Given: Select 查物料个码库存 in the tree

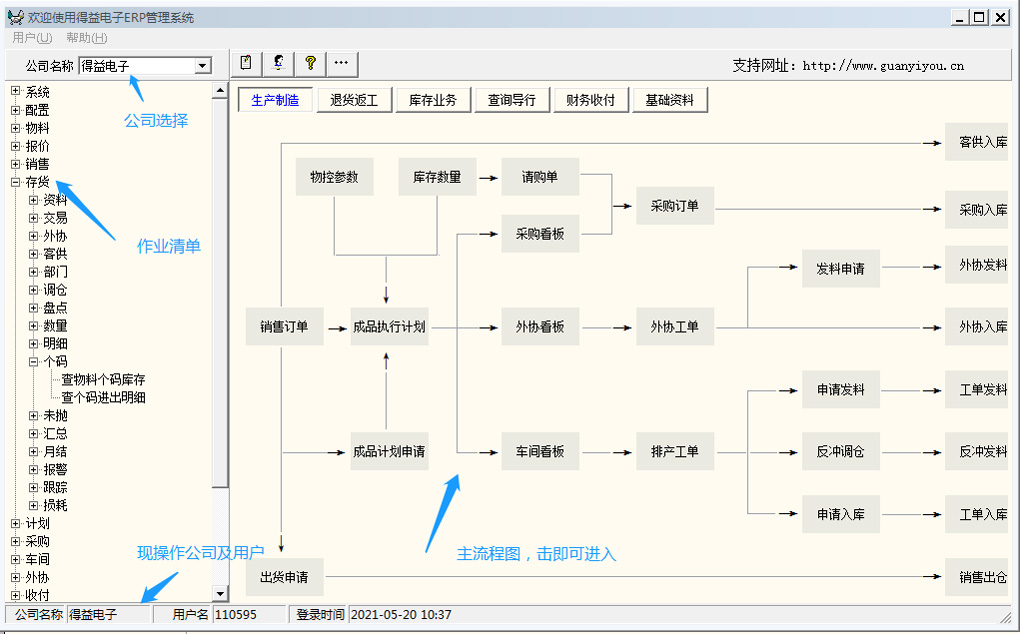Looking at the screenshot, I should pyautogui.click(x=103, y=380).
